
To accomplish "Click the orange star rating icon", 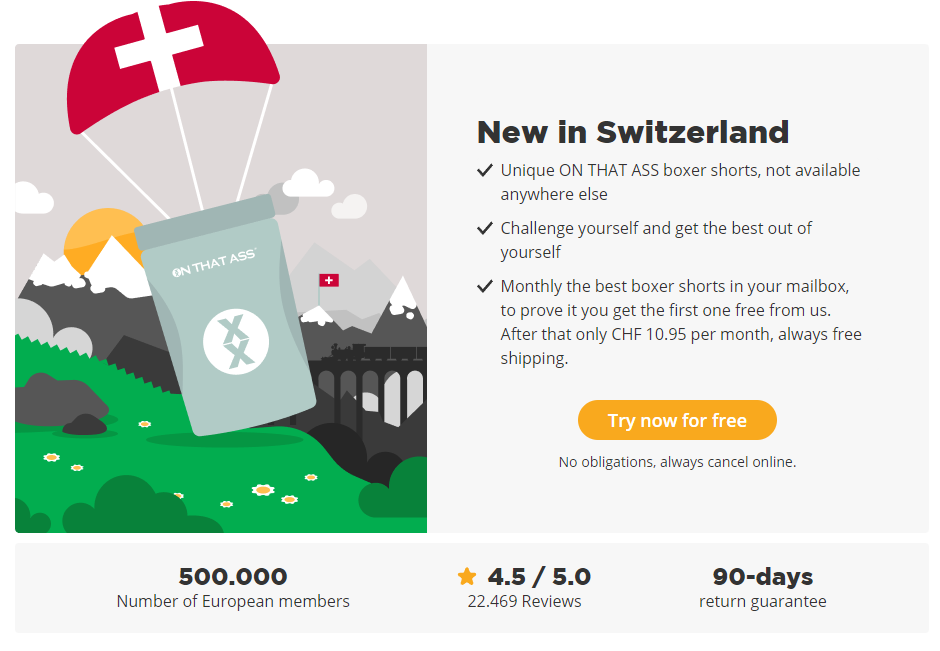I will point(467,576).
